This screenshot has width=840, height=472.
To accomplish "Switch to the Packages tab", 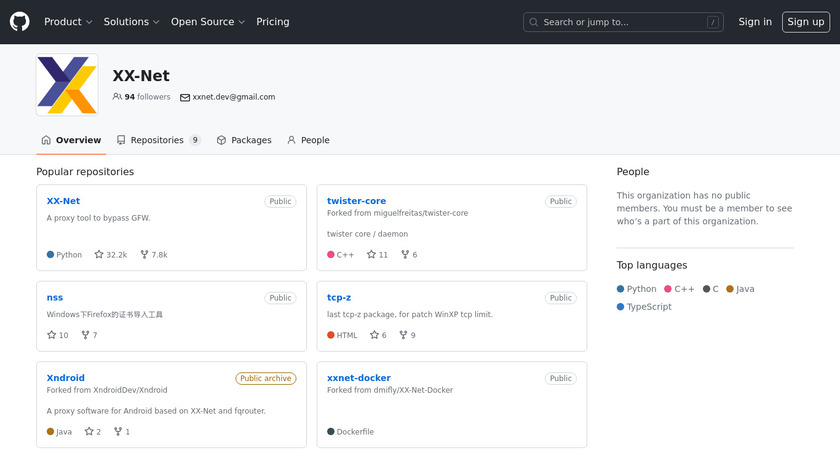I will tap(244, 140).
